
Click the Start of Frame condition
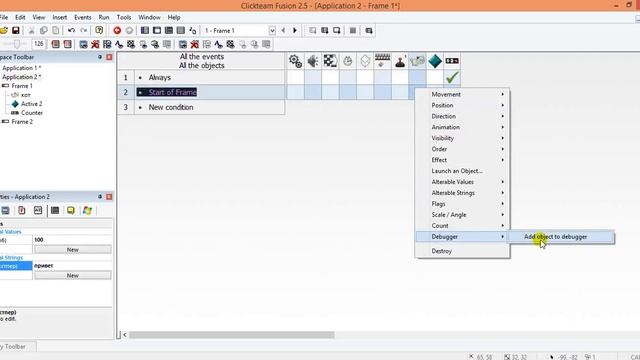(173, 92)
